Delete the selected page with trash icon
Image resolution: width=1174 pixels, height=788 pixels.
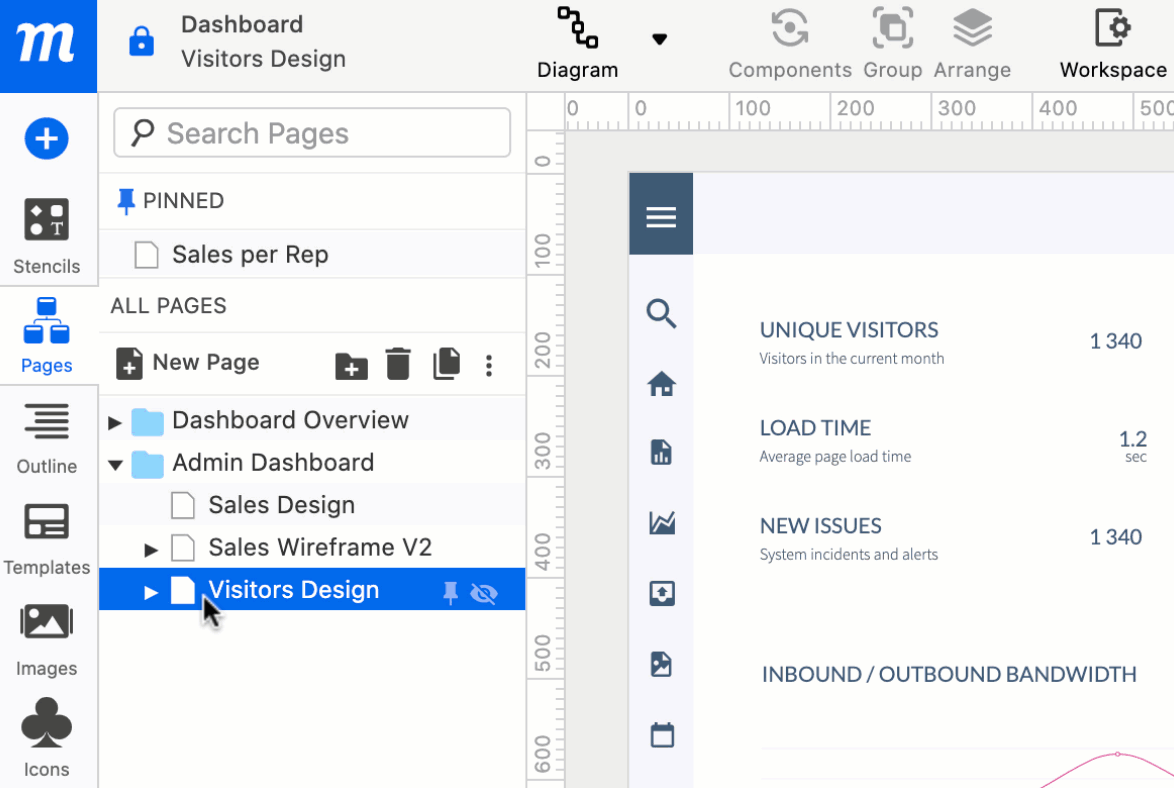click(x=399, y=364)
